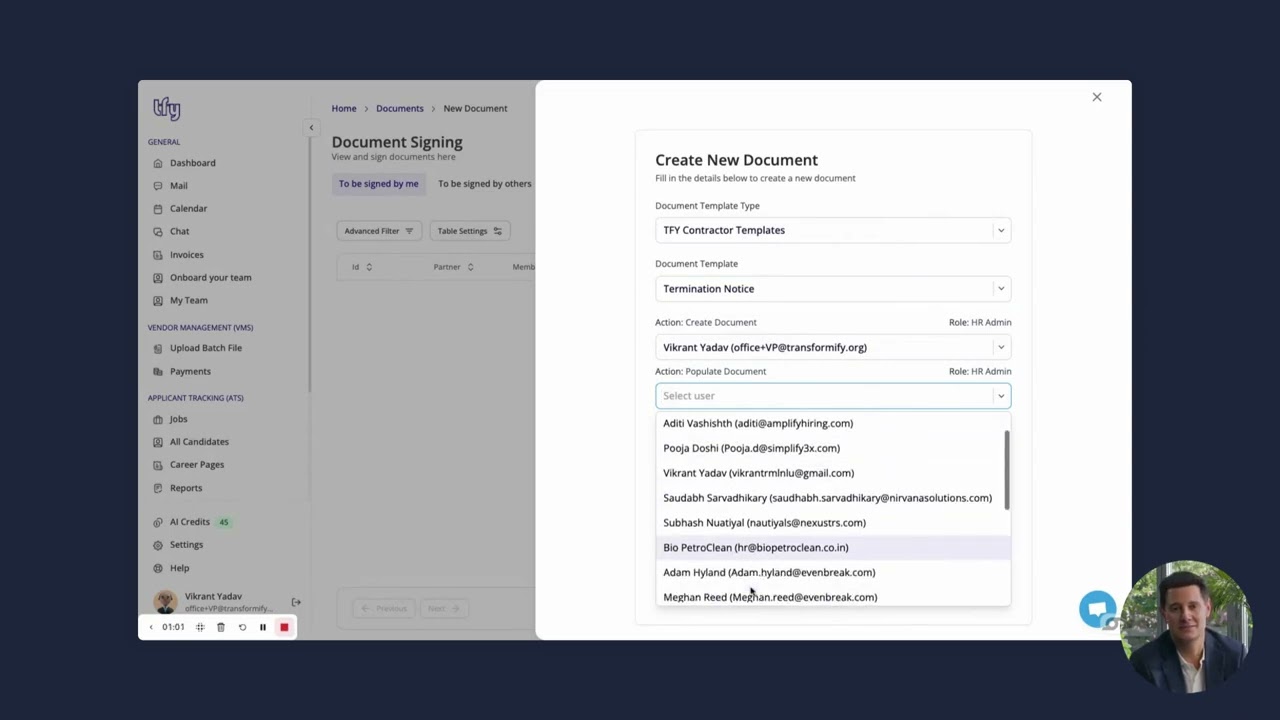Click the Select user field
This screenshot has width=1280, height=720.
click(x=833, y=396)
